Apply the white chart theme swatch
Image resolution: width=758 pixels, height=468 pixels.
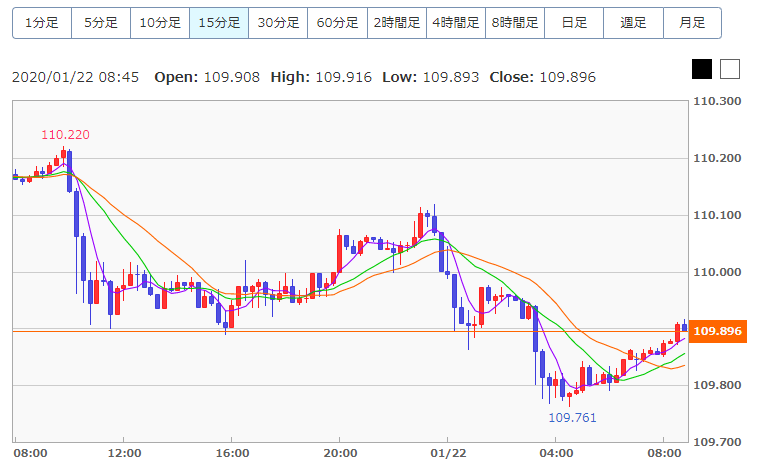730,69
